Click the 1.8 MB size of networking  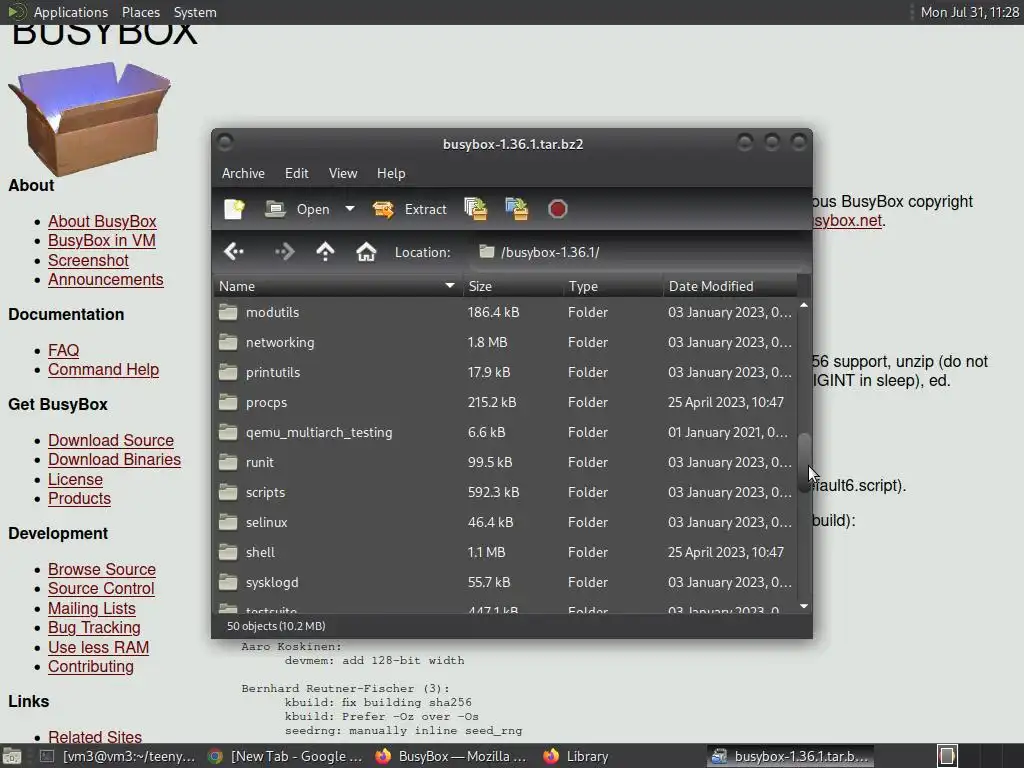pyautogui.click(x=487, y=342)
